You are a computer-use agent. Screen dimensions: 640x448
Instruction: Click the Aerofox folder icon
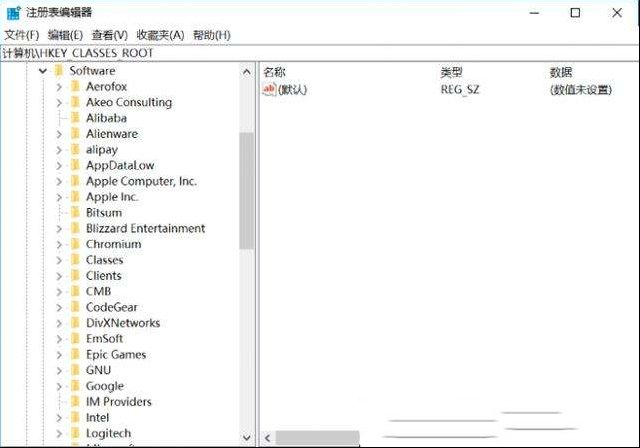[75, 86]
